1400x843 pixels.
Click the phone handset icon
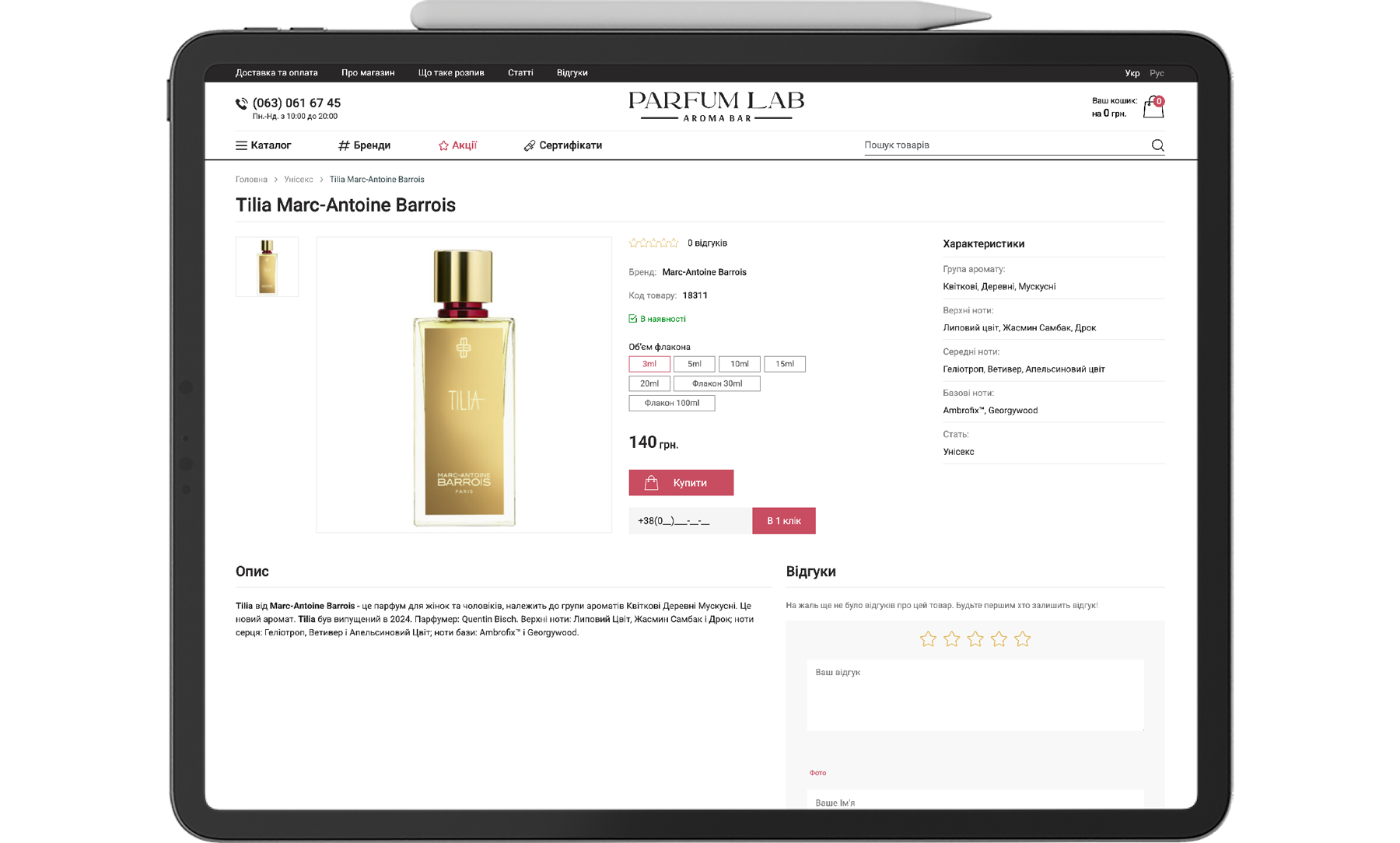coord(242,103)
